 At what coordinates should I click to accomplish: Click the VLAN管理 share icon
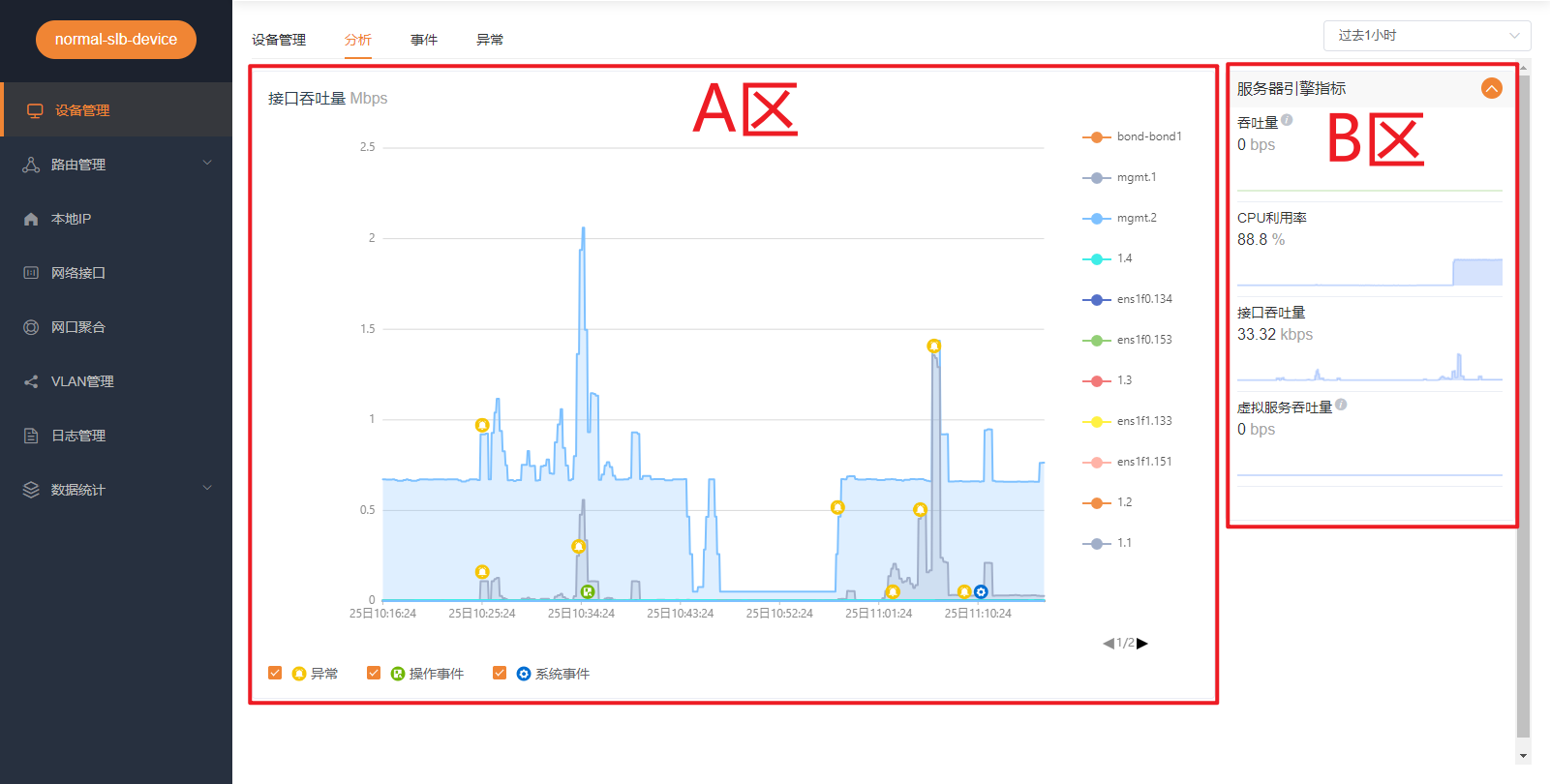point(31,381)
